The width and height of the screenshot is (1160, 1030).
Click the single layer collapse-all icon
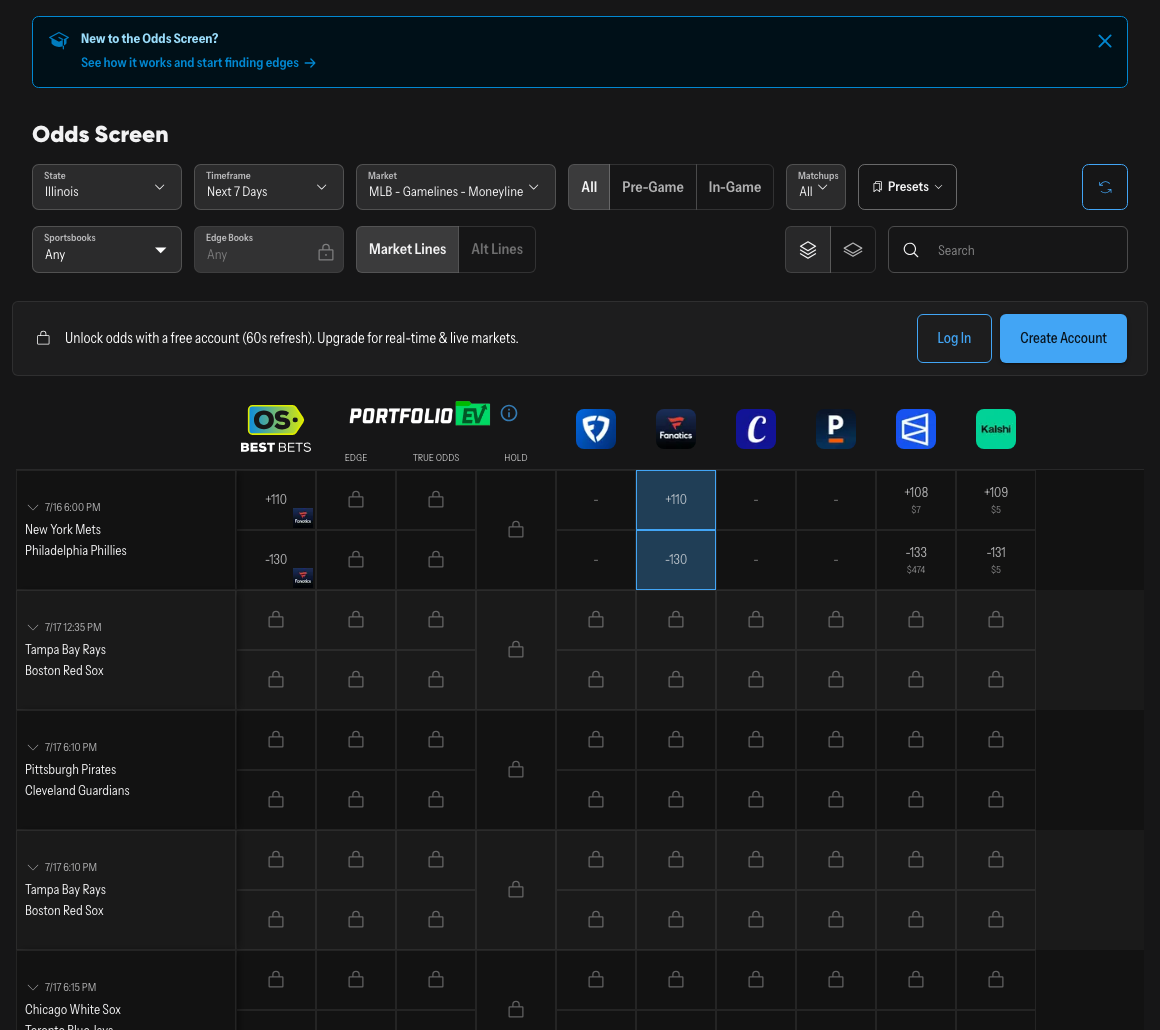pyautogui.click(x=853, y=250)
